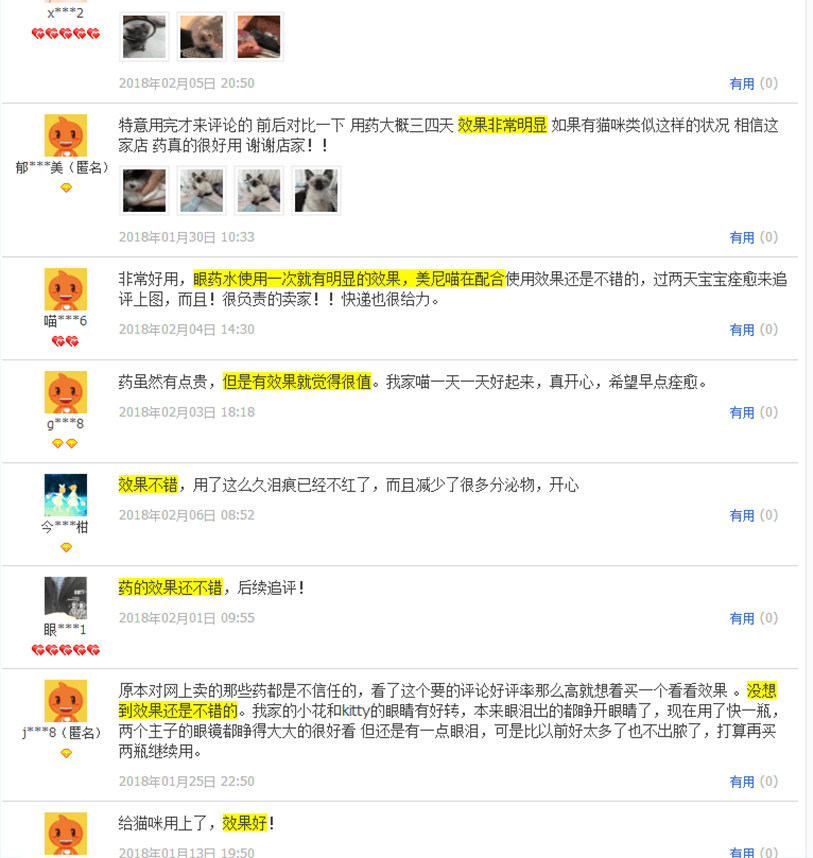
Task: Click the avatar icon of user g***8
Action: pos(66,392)
